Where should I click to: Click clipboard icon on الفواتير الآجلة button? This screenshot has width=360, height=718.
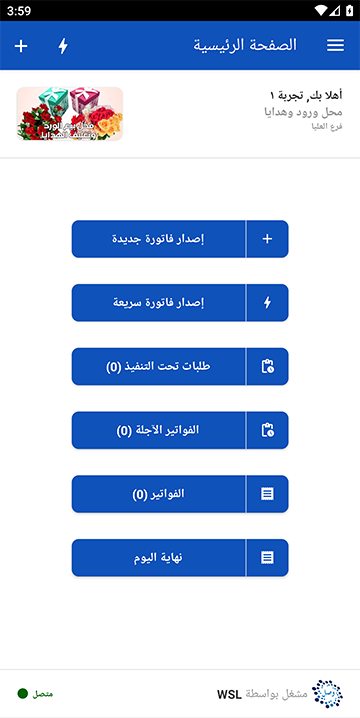267,430
